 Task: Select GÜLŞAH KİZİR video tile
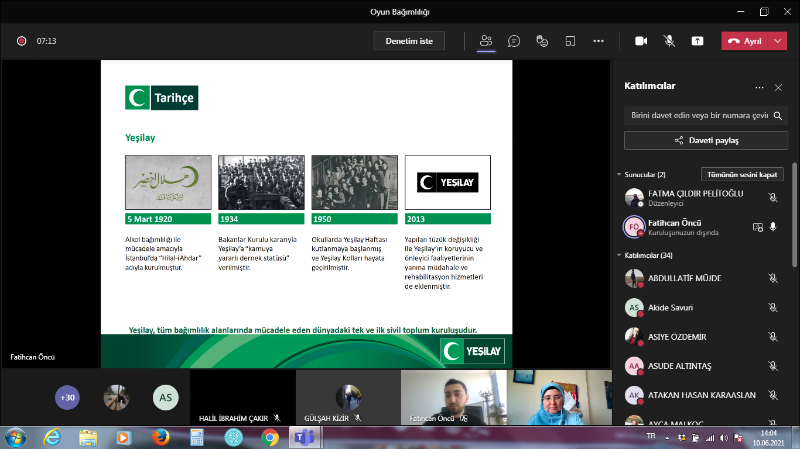click(x=348, y=397)
